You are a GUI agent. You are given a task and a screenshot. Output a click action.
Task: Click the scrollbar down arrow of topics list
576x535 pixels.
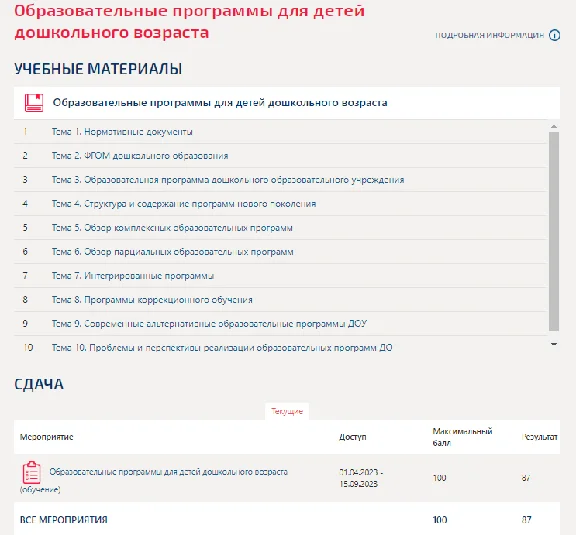click(554, 344)
